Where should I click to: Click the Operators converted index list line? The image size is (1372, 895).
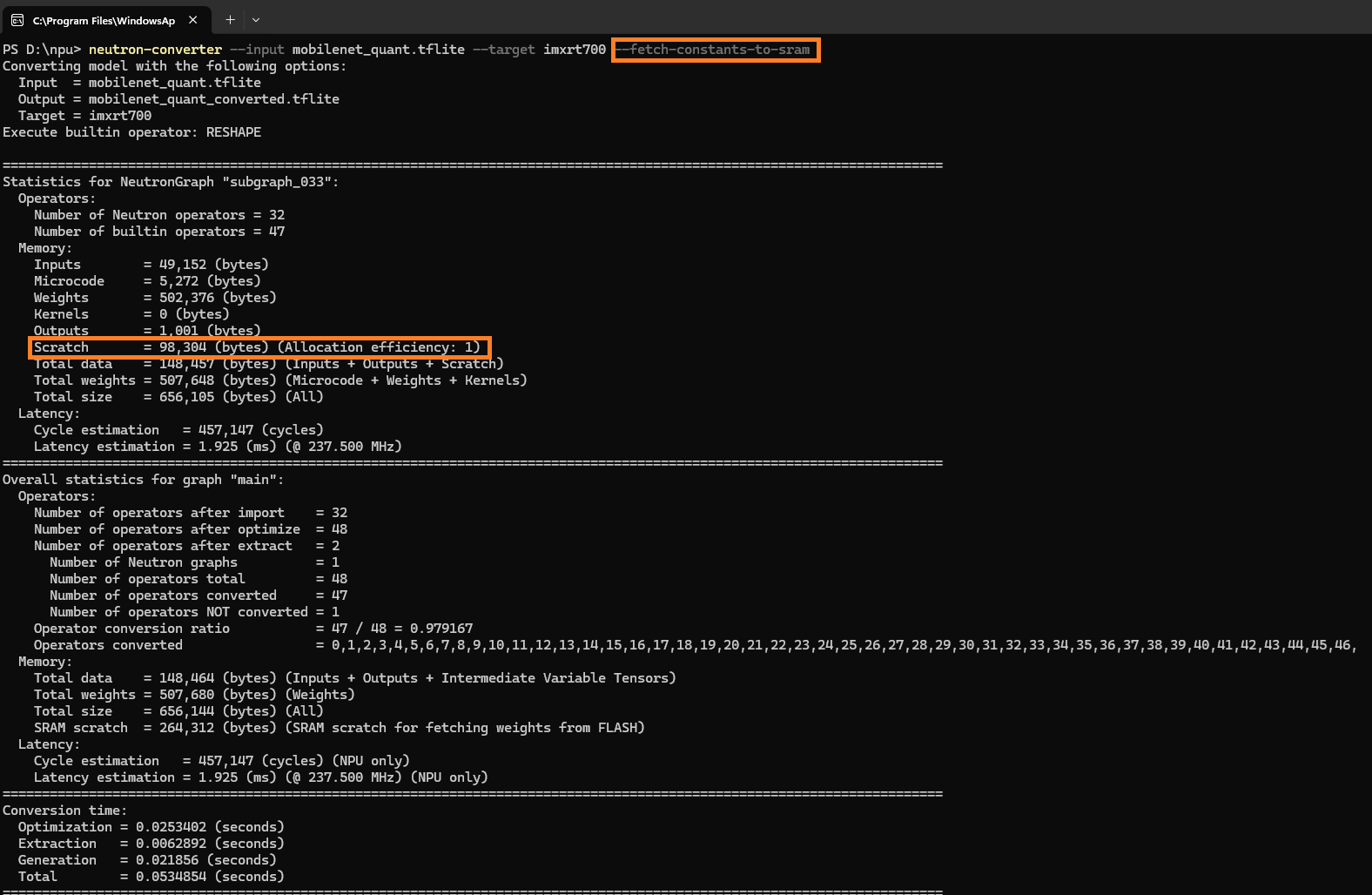tap(696, 645)
